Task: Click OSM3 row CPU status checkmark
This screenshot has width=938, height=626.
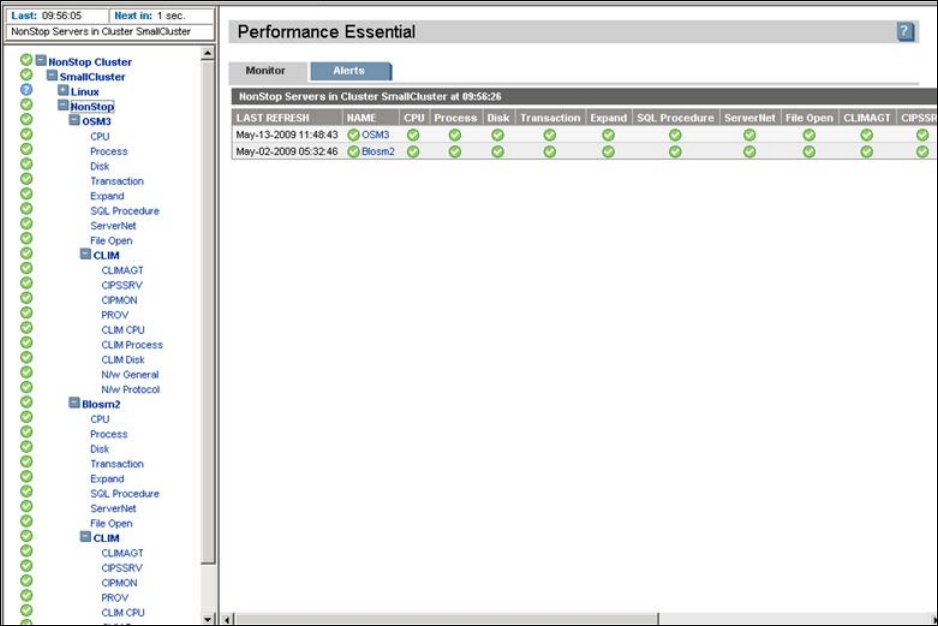Action: tap(413, 135)
